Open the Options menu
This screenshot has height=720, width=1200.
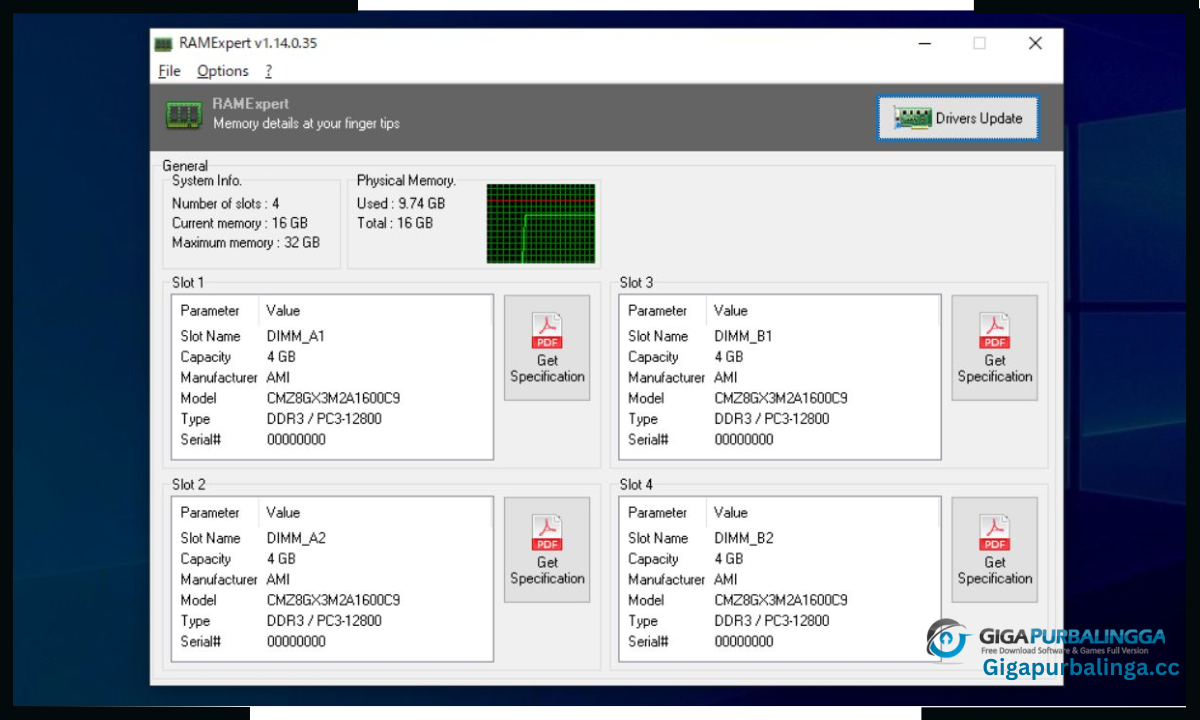223,71
